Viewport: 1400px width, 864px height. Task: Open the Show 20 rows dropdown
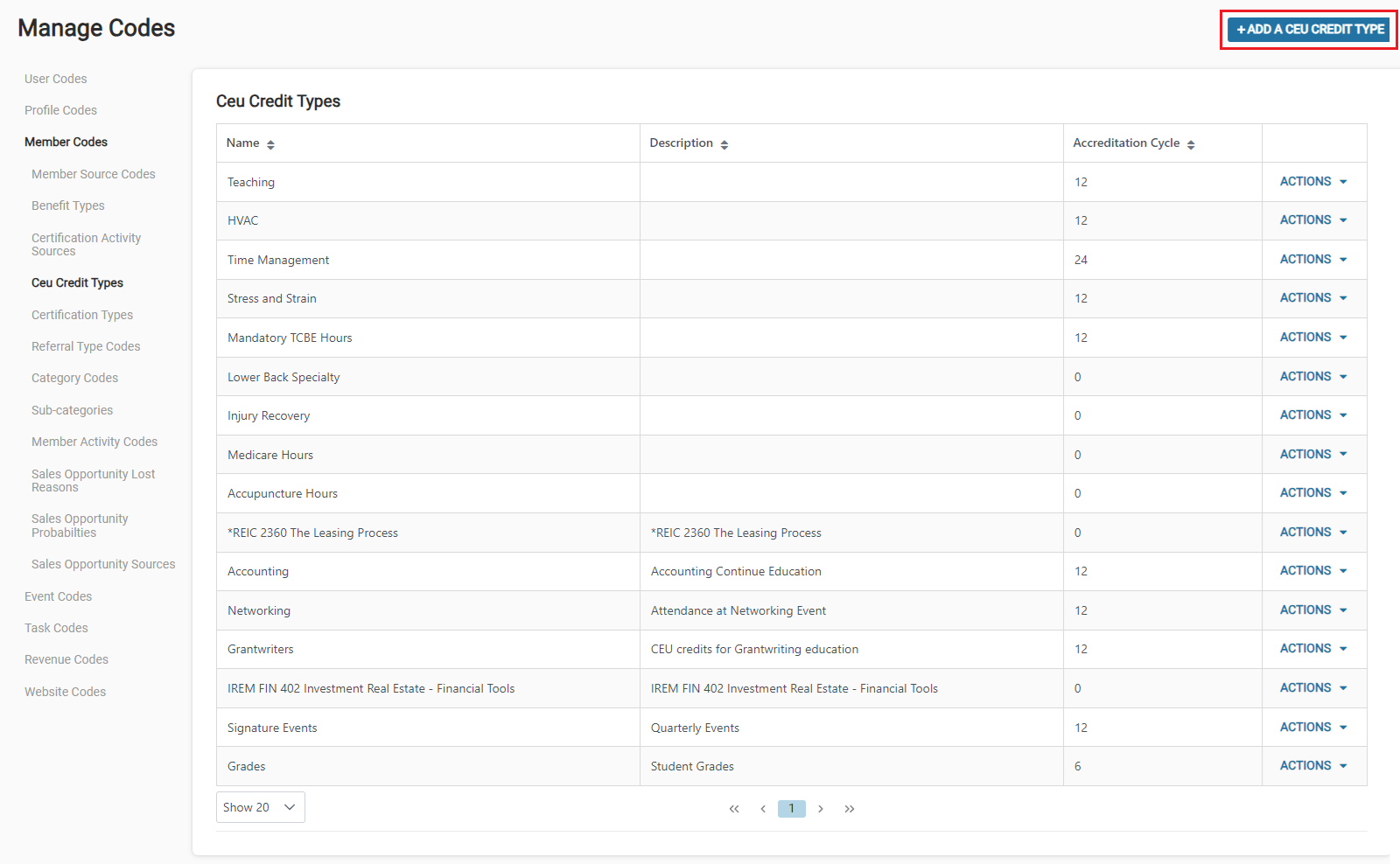(x=261, y=807)
